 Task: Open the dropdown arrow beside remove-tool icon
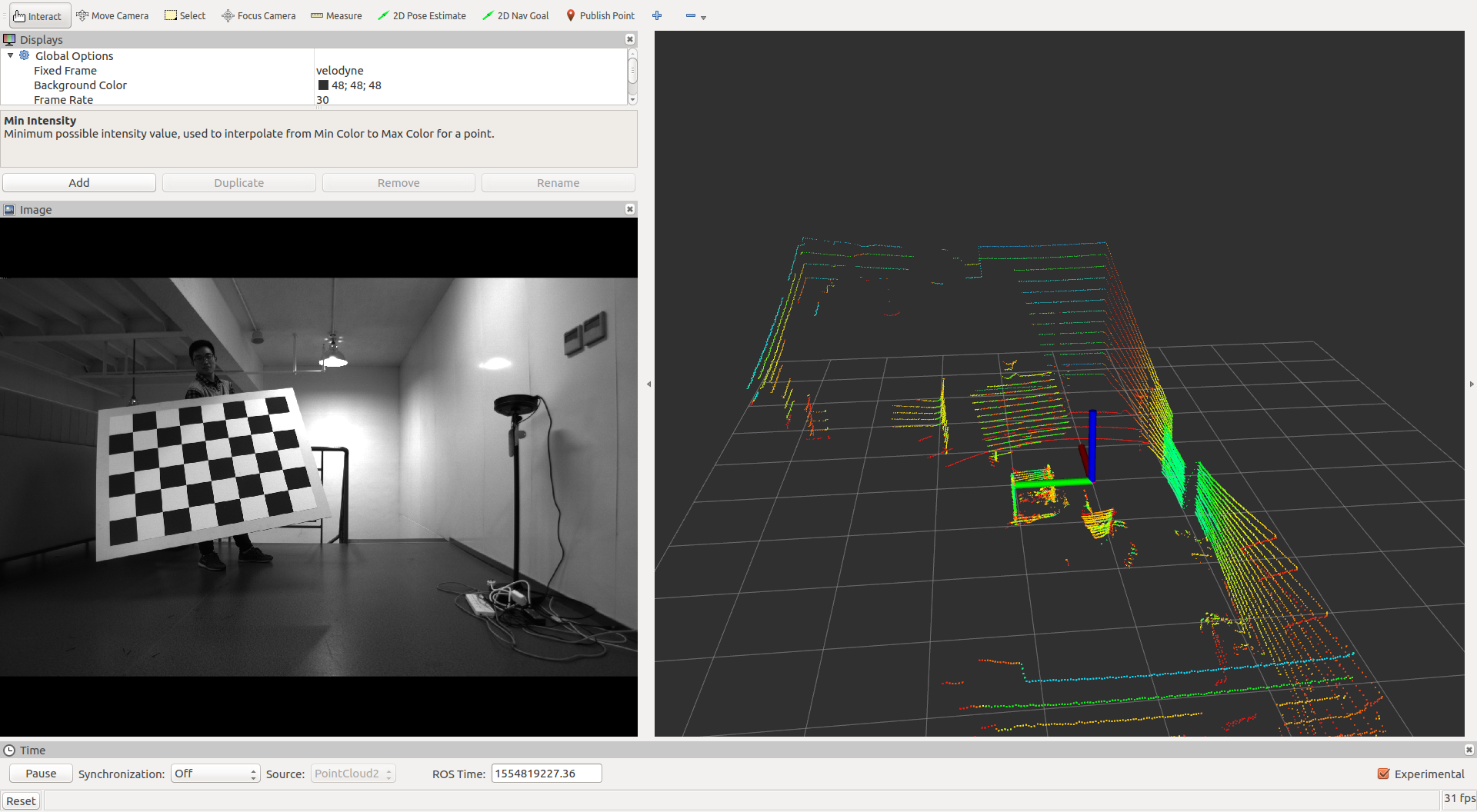pyautogui.click(x=703, y=18)
